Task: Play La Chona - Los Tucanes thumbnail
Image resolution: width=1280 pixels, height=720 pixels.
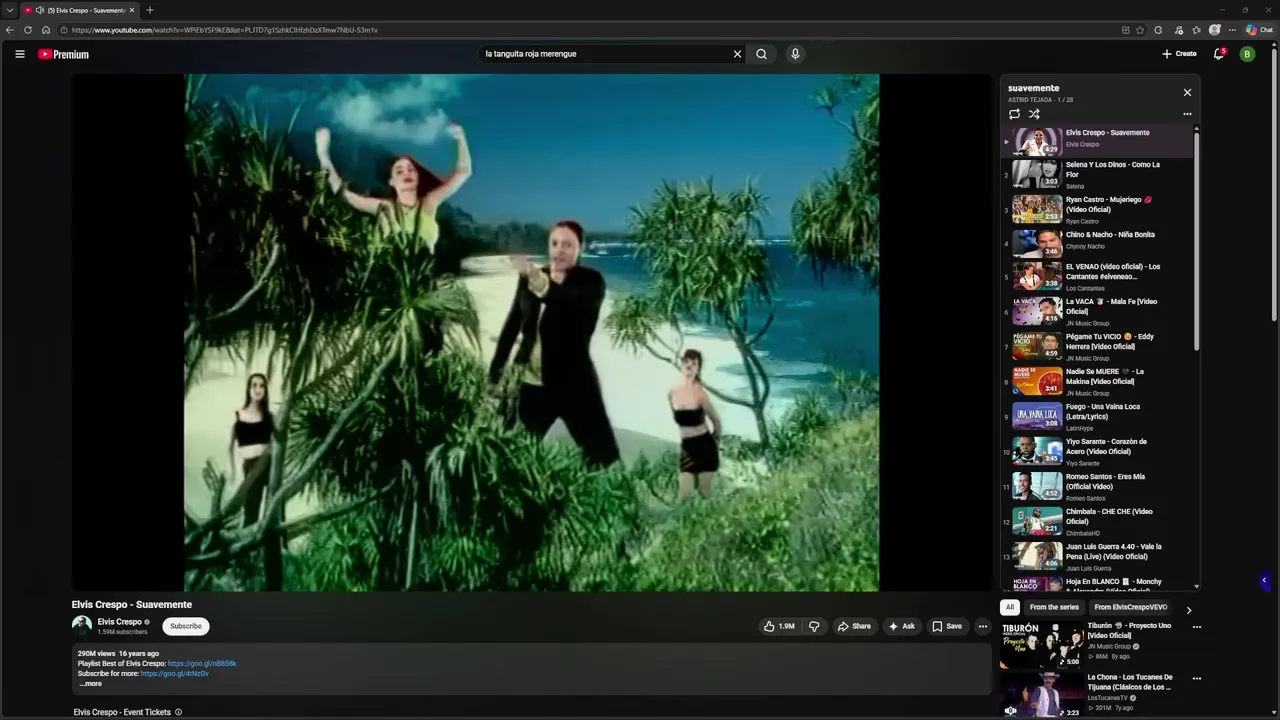Action: point(1042,696)
